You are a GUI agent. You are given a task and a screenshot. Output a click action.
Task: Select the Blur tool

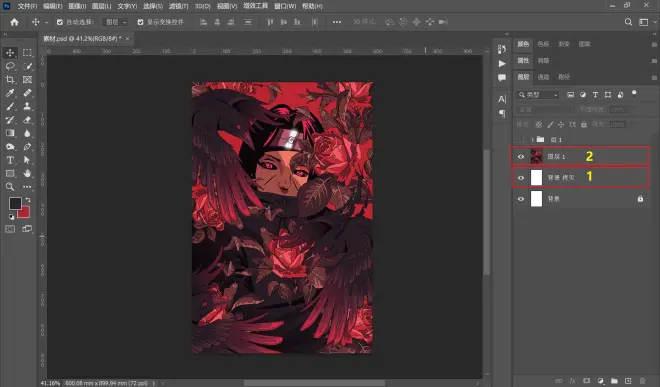[x=27, y=133]
